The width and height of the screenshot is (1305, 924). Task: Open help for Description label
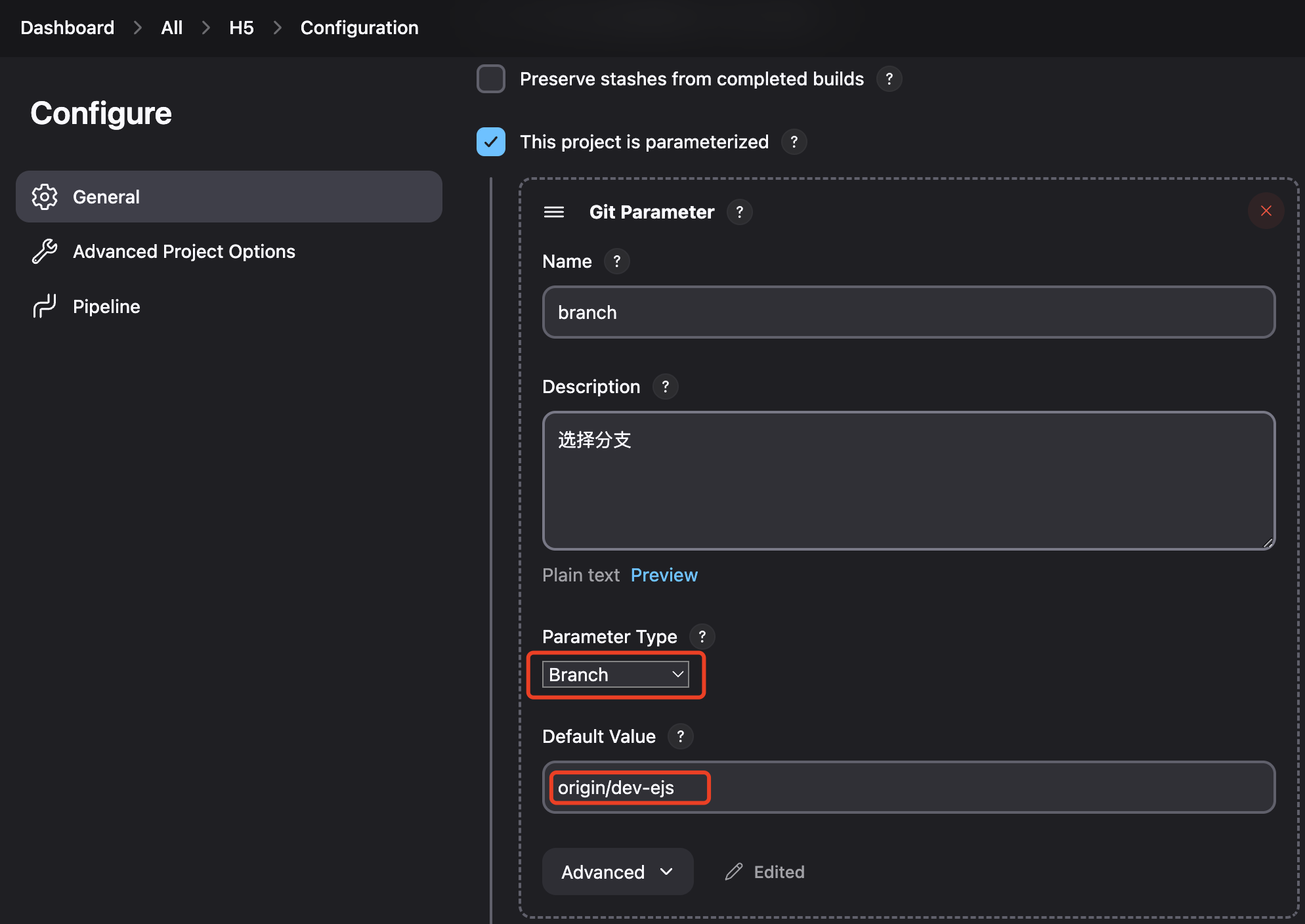point(665,387)
